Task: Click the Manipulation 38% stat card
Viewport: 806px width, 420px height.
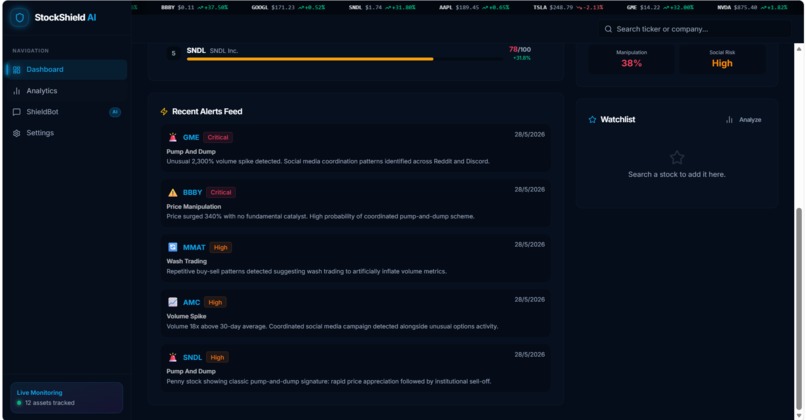Action: click(631, 60)
